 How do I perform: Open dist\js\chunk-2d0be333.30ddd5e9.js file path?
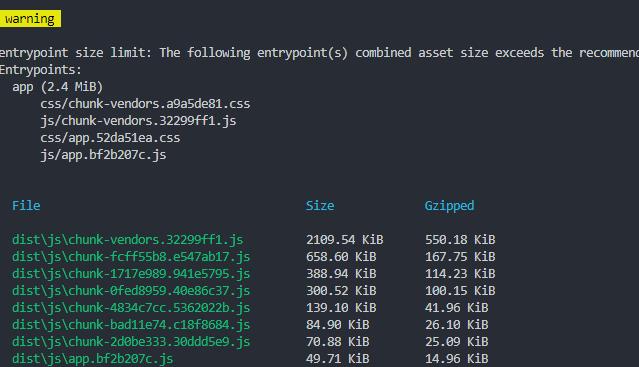point(131,342)
